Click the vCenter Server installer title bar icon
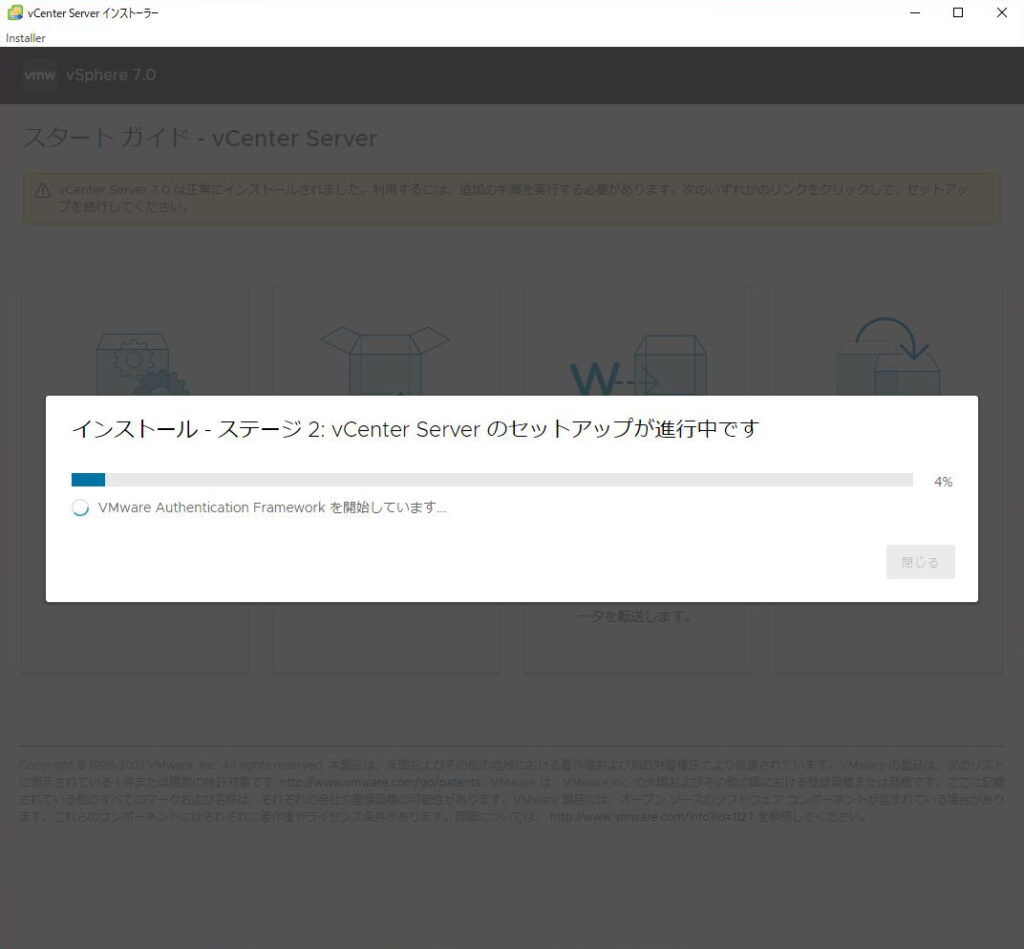The height and width of the screenshot is (949, 1024). pos(14,12)
